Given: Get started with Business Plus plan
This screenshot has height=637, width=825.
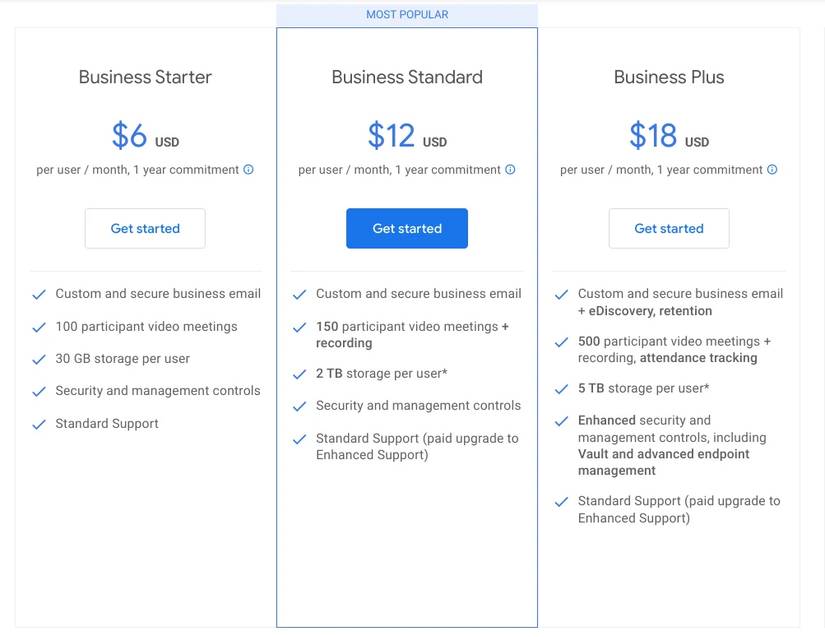Looking at the screenshot, I should coord(669,228).
